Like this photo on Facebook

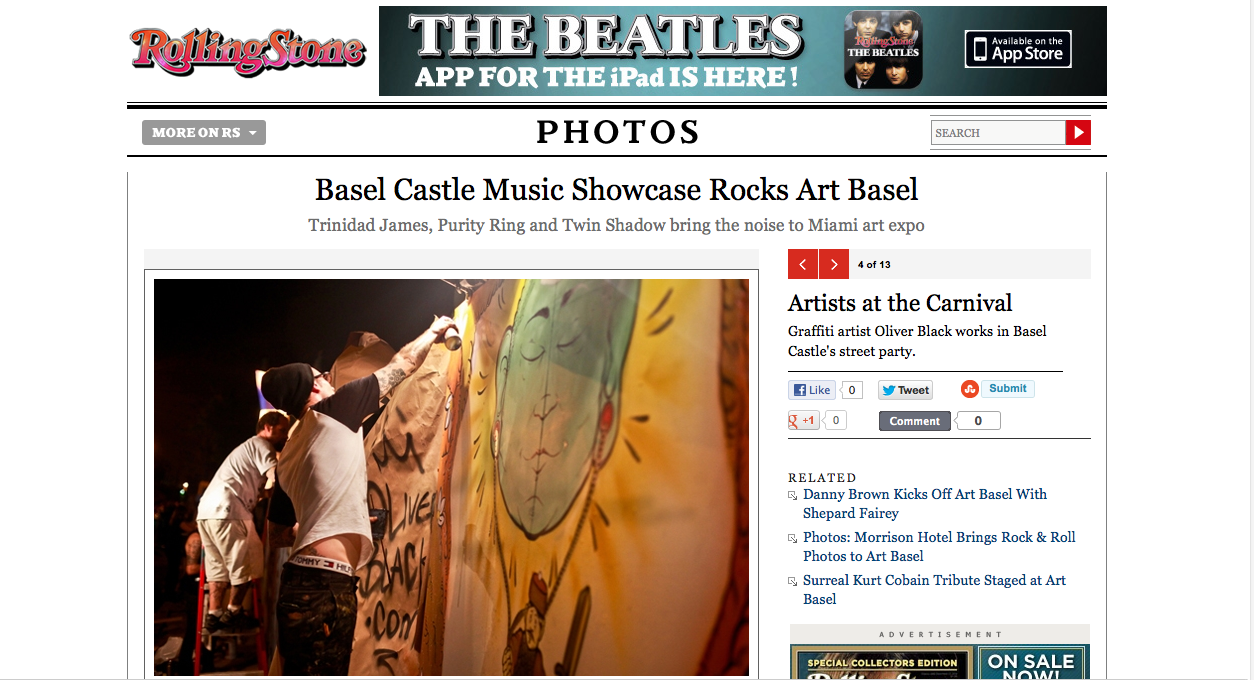point(812,390)
